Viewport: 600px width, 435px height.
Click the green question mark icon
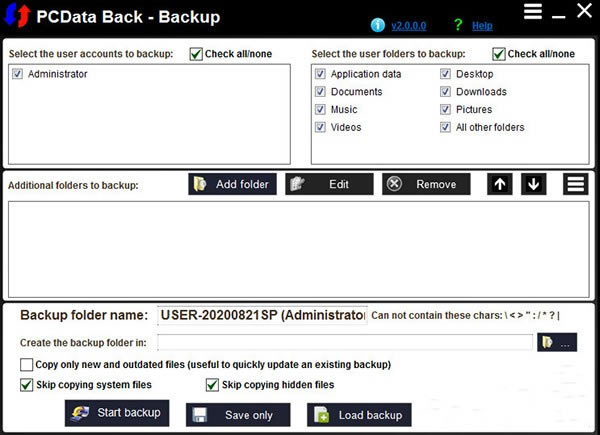(458, 25)
